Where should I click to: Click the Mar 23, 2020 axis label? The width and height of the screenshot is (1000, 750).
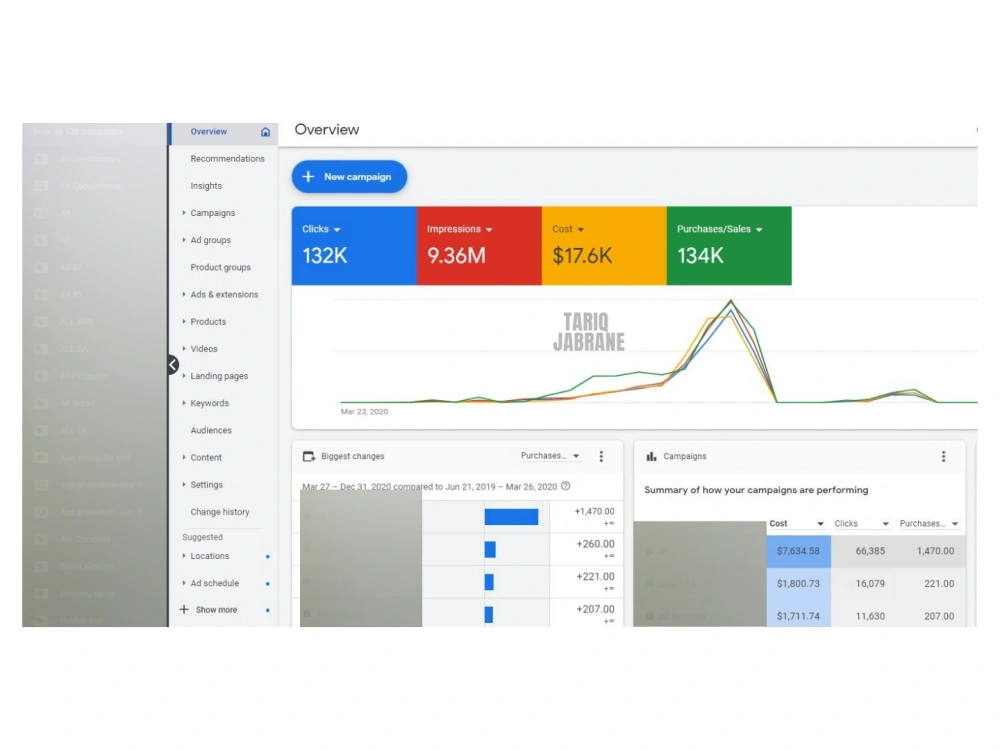pos(364,411)
